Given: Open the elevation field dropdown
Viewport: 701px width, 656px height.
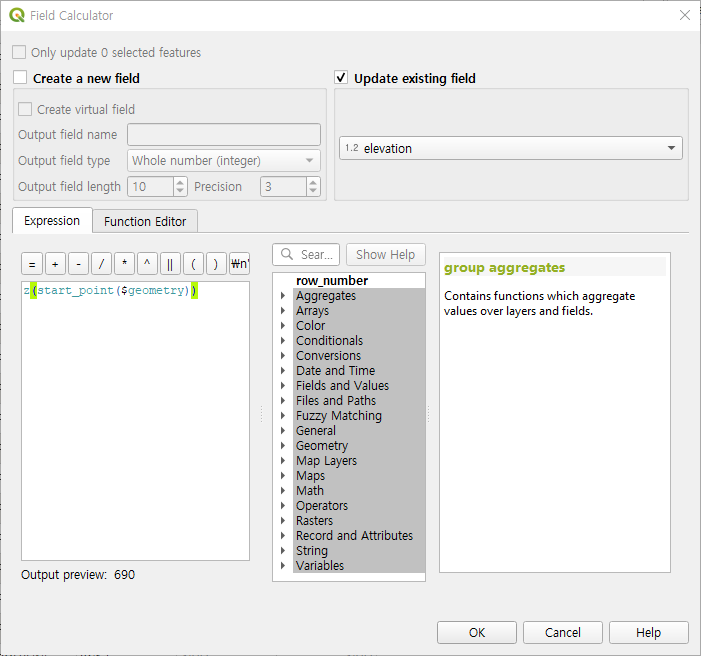Looking at the screenshot, I should tap(511, 148).
